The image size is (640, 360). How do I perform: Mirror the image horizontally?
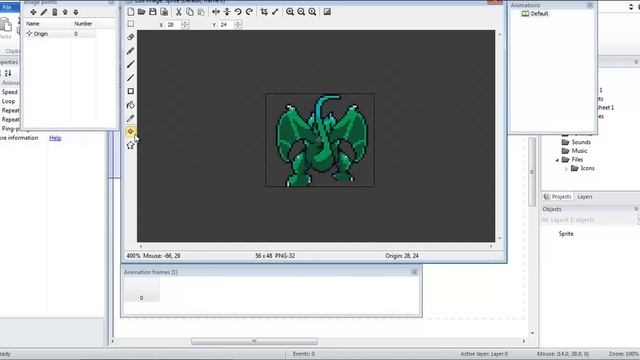216,12
